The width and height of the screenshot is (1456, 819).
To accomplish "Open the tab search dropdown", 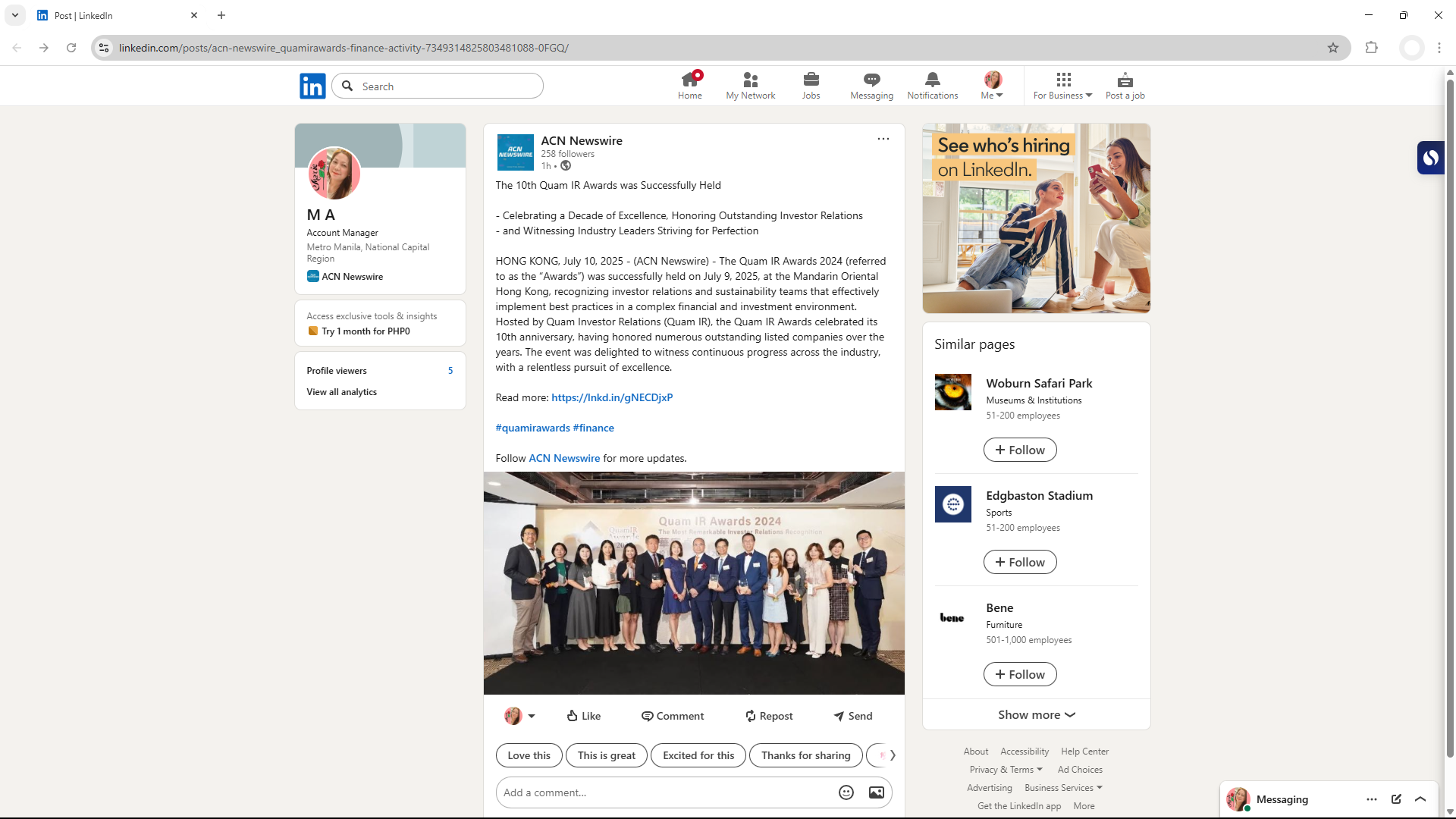I will pos(15,15).
